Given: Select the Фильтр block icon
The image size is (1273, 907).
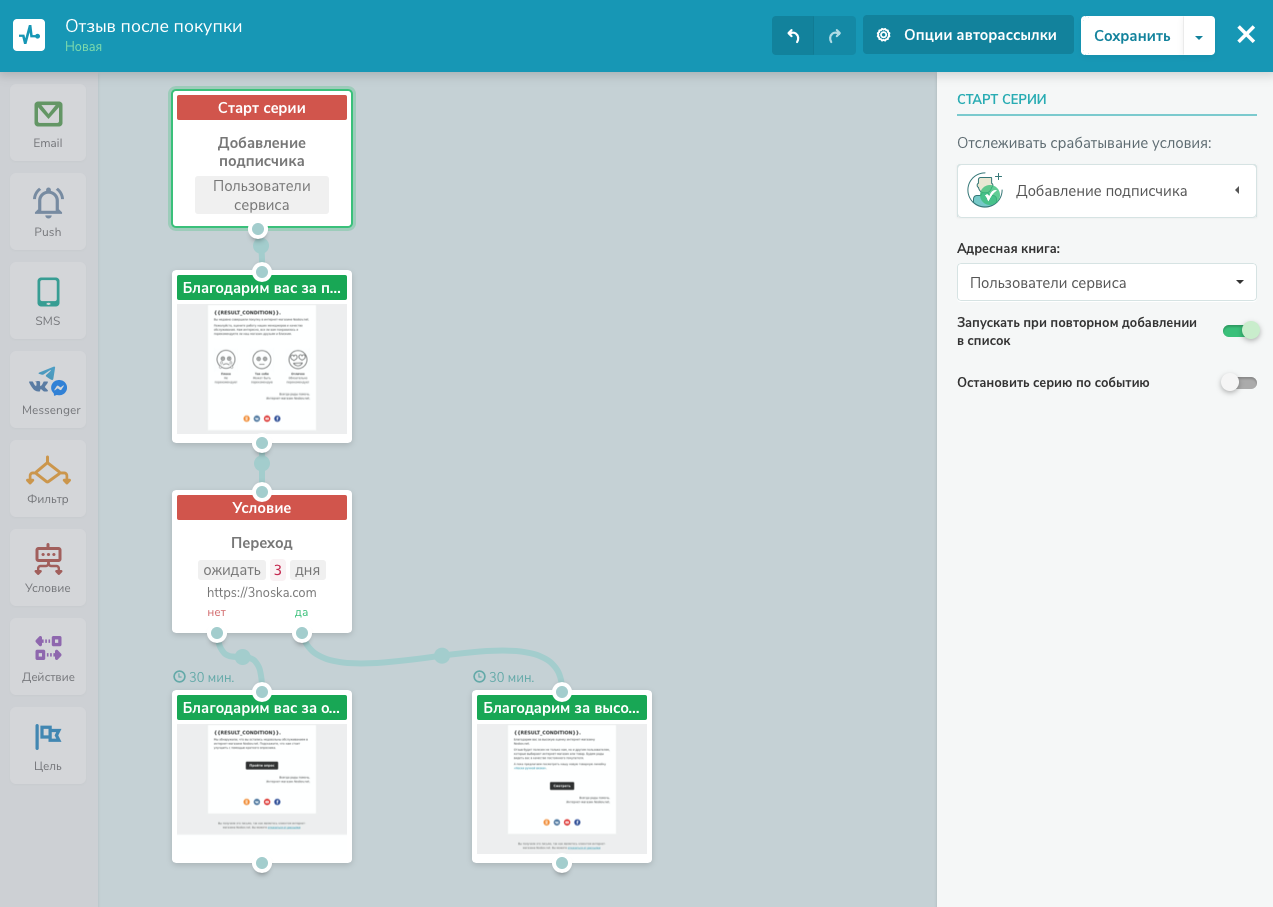Looking at the screenshot, I should click(48, 478).
